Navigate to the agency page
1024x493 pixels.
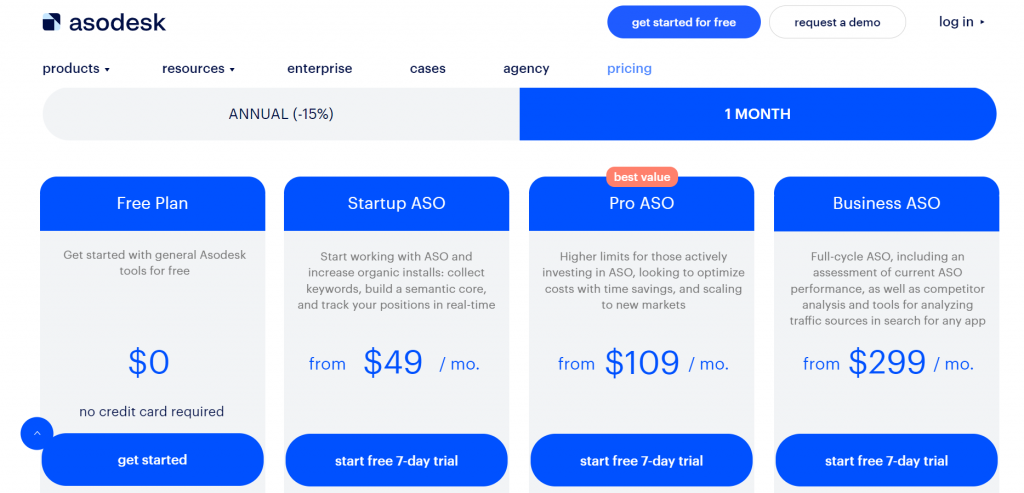click(526, 69)
